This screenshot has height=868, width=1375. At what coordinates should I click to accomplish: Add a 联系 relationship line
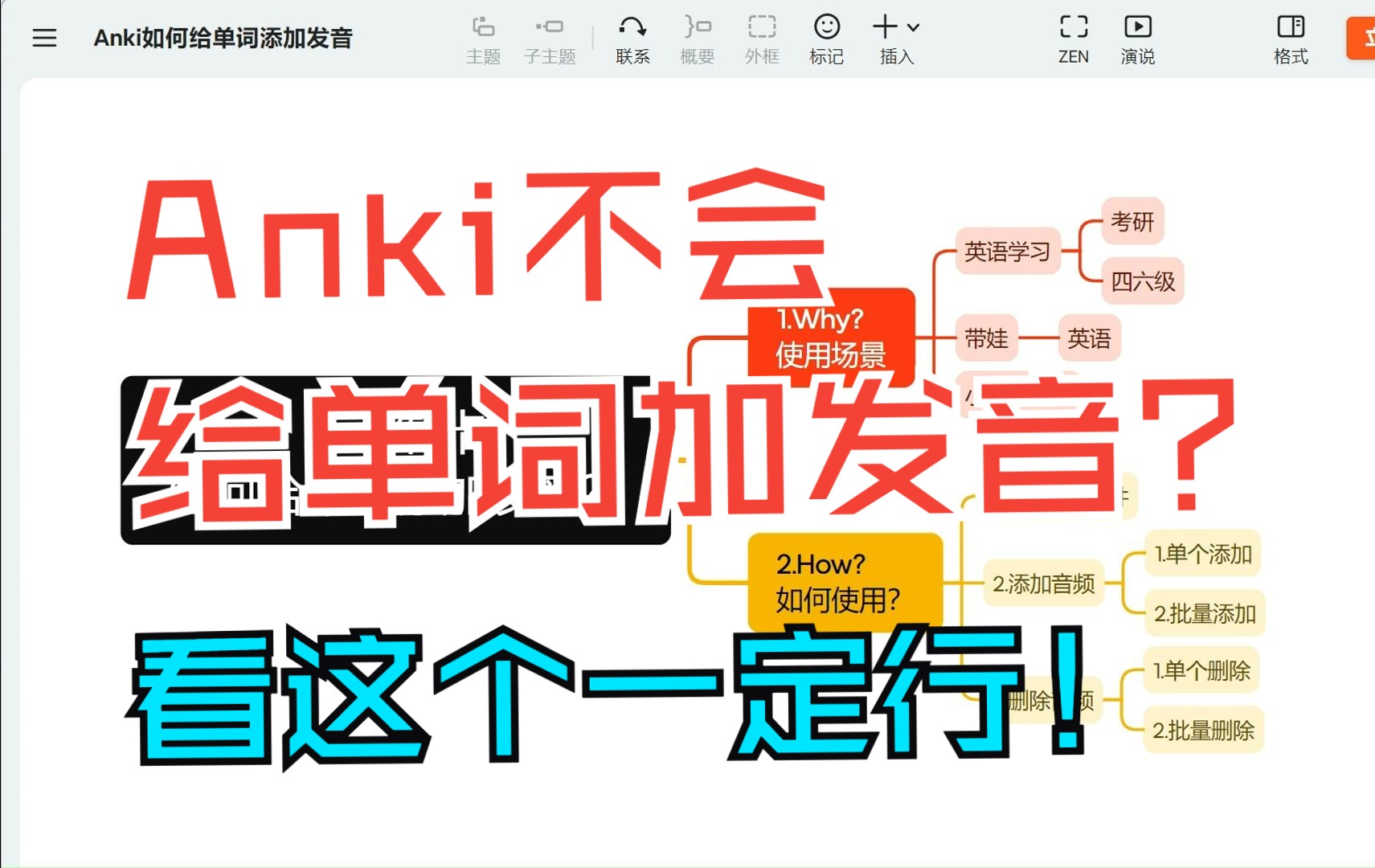tap(632, 39)
